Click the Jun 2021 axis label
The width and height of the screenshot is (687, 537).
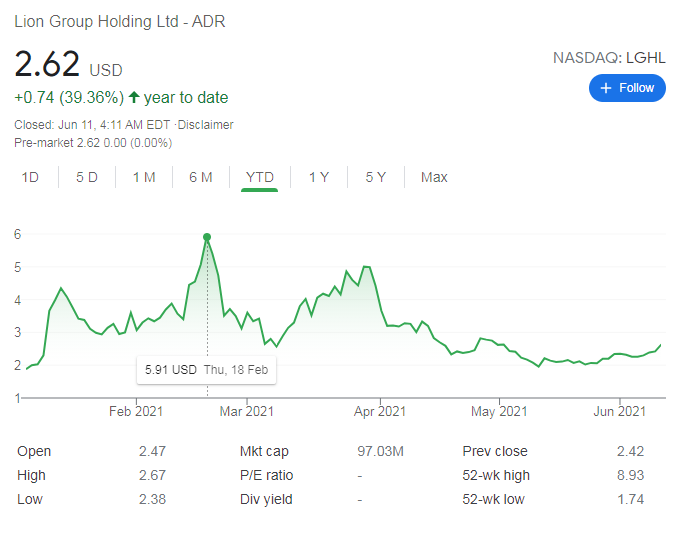pyautogui.click(x=620, y=412)
